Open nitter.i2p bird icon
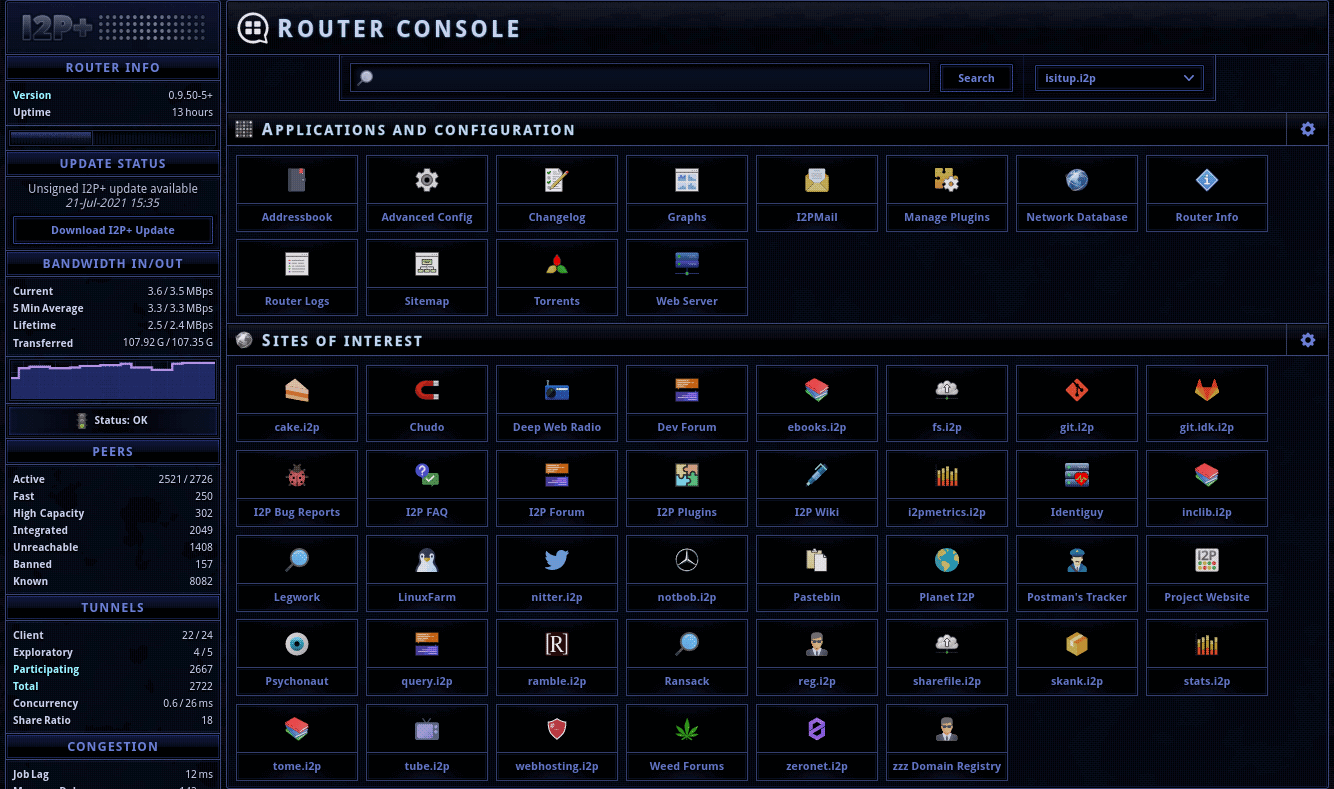Viewport: 1334px width, 789px height. pyautogui.click(x=557, y=560)
